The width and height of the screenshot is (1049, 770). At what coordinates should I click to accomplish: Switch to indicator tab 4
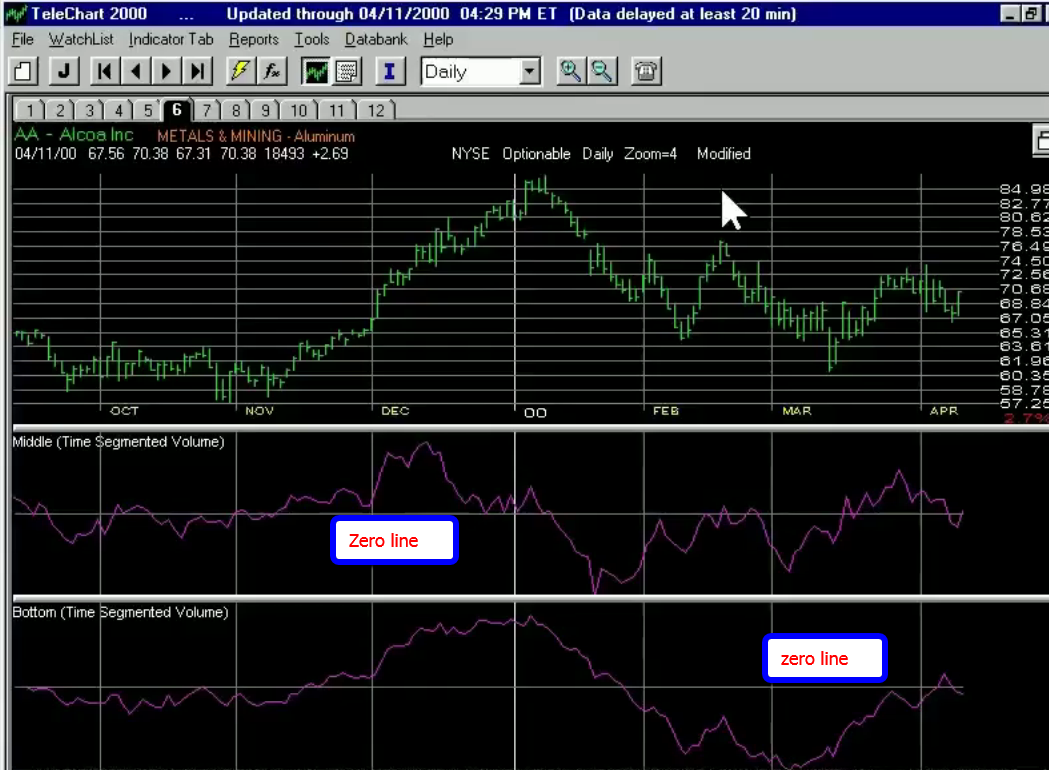click(118, 110)
